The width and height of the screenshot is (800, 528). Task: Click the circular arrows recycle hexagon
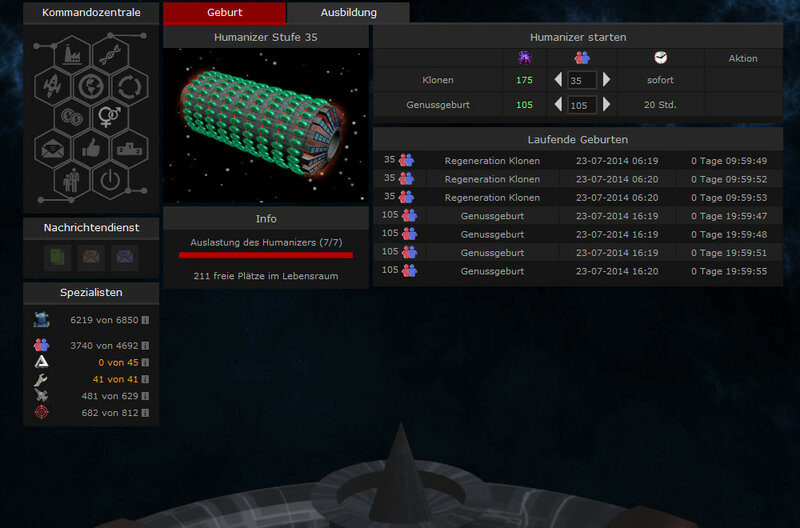130,86
